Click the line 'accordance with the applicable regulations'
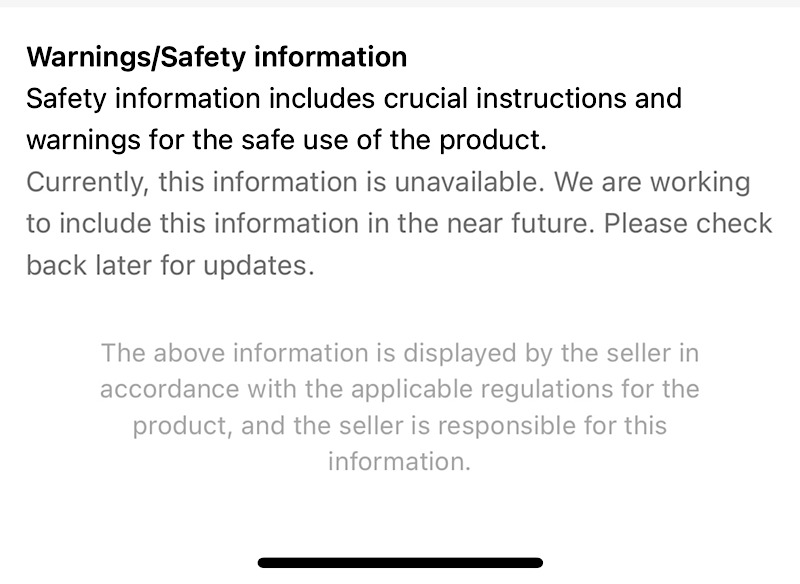 (400, 389)
